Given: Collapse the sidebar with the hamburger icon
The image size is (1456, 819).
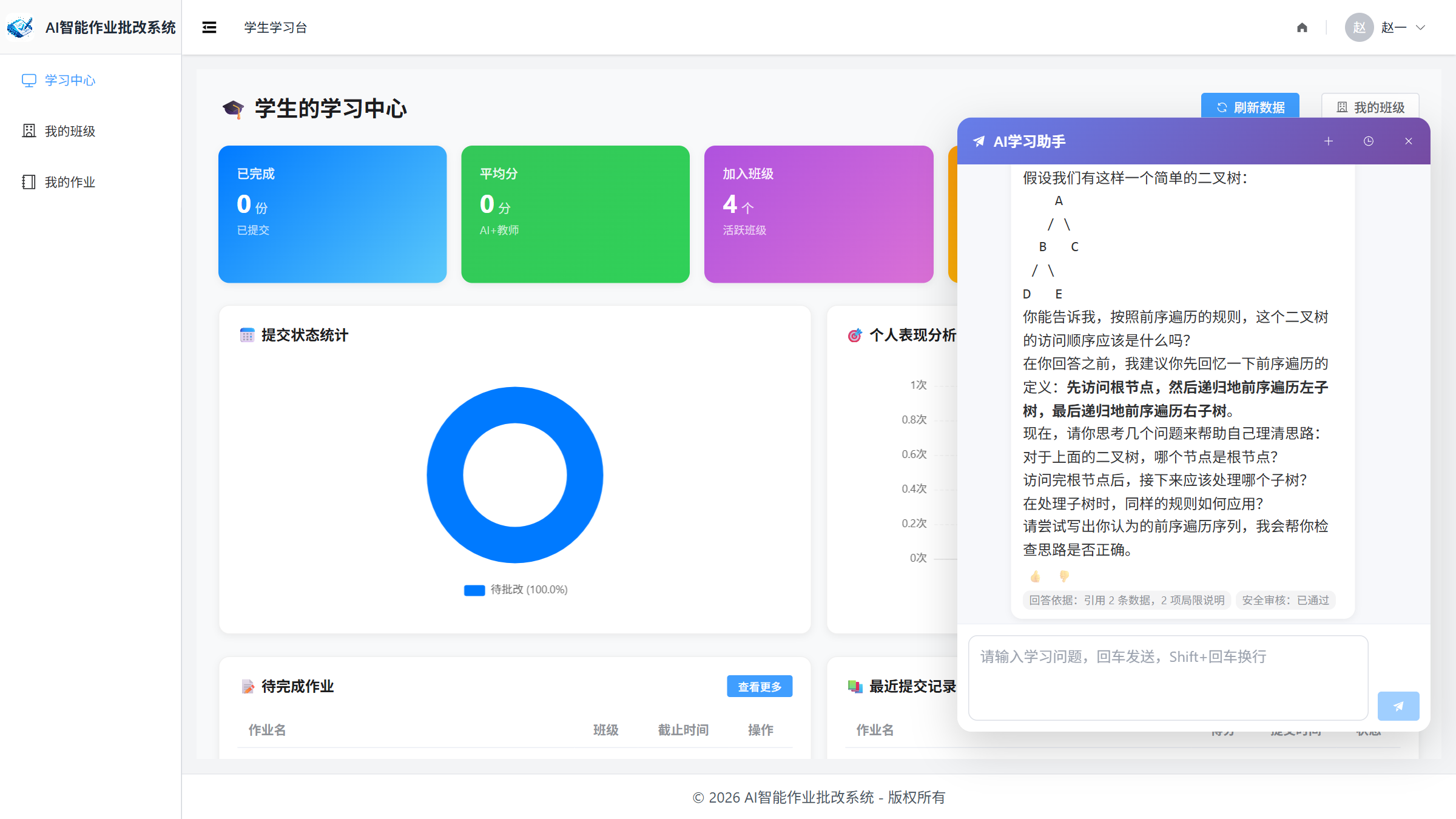Looking at the screenshot, I should [209, 27].
